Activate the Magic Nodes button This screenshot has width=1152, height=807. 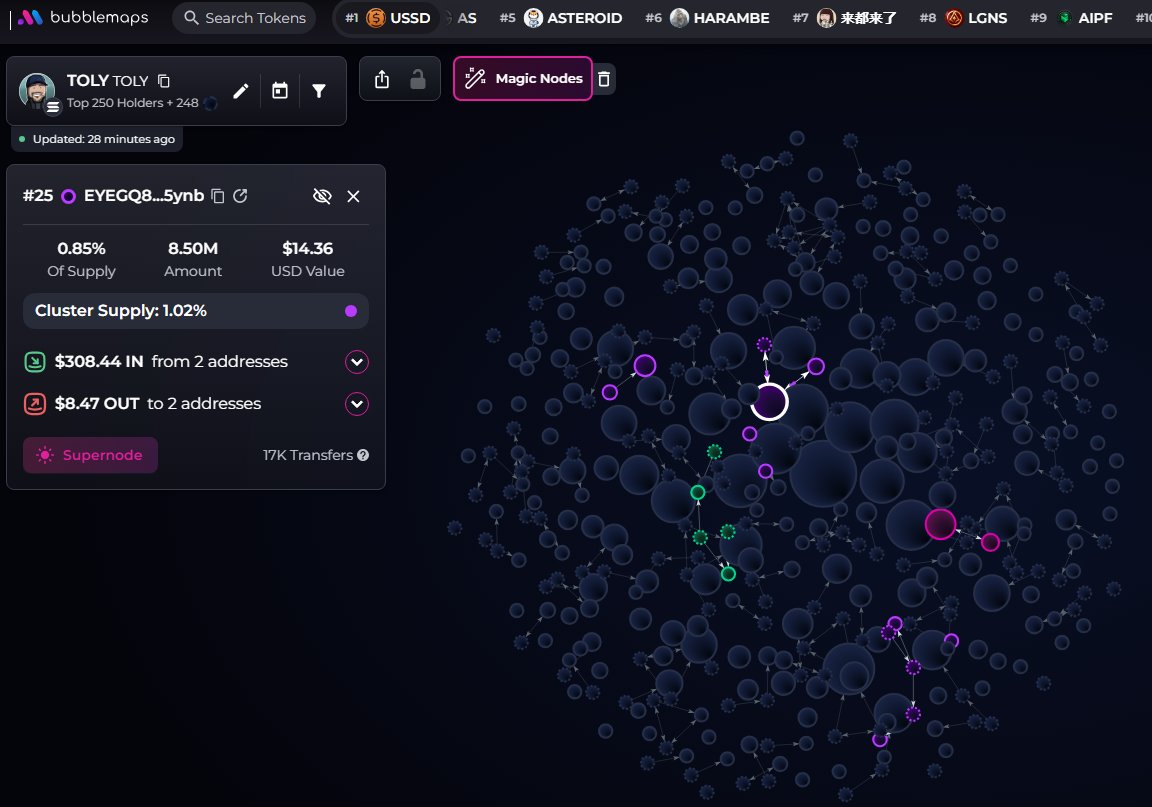tap(522, 78)
